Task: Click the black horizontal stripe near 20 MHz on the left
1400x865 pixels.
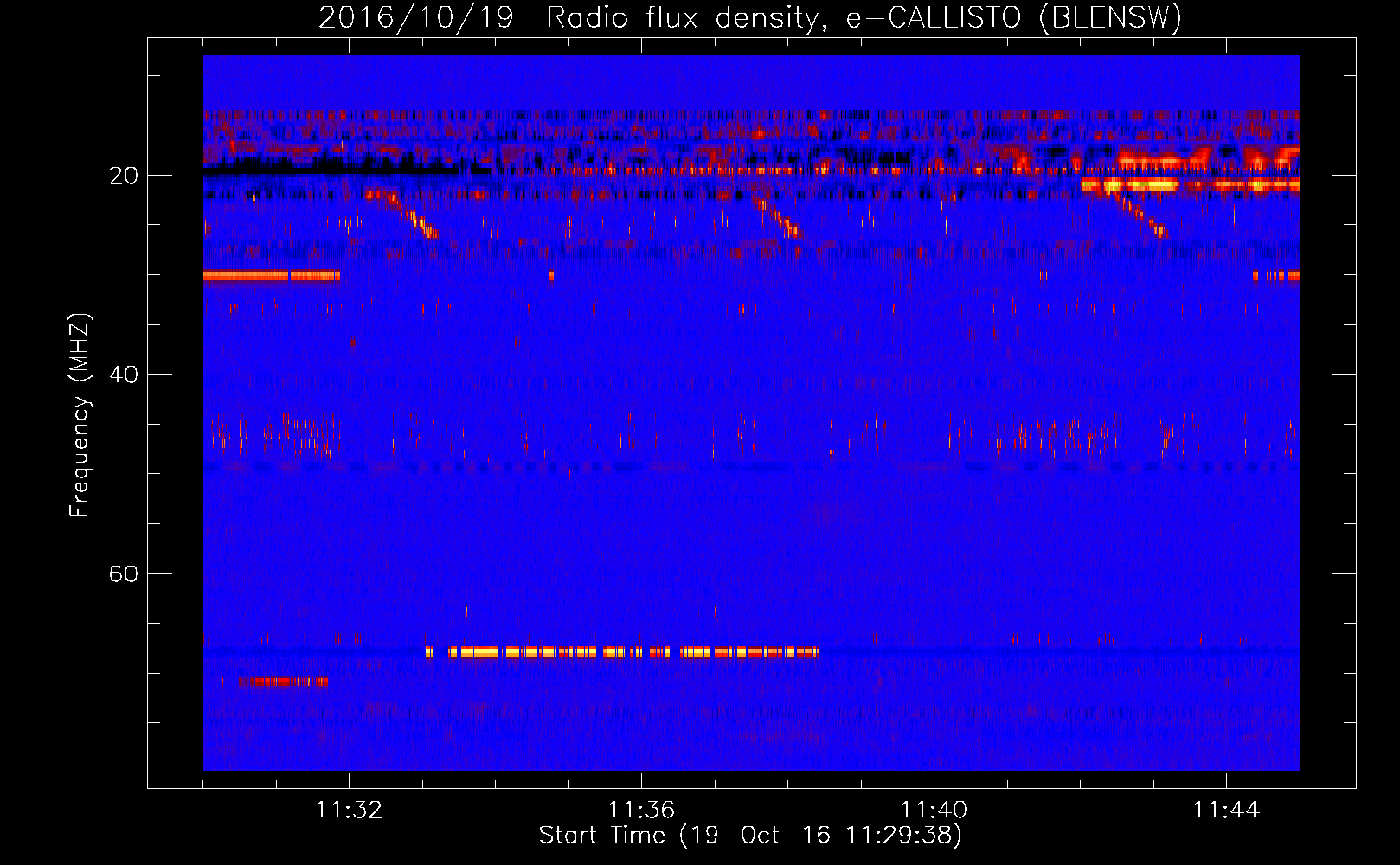Action: coord(331,170)
